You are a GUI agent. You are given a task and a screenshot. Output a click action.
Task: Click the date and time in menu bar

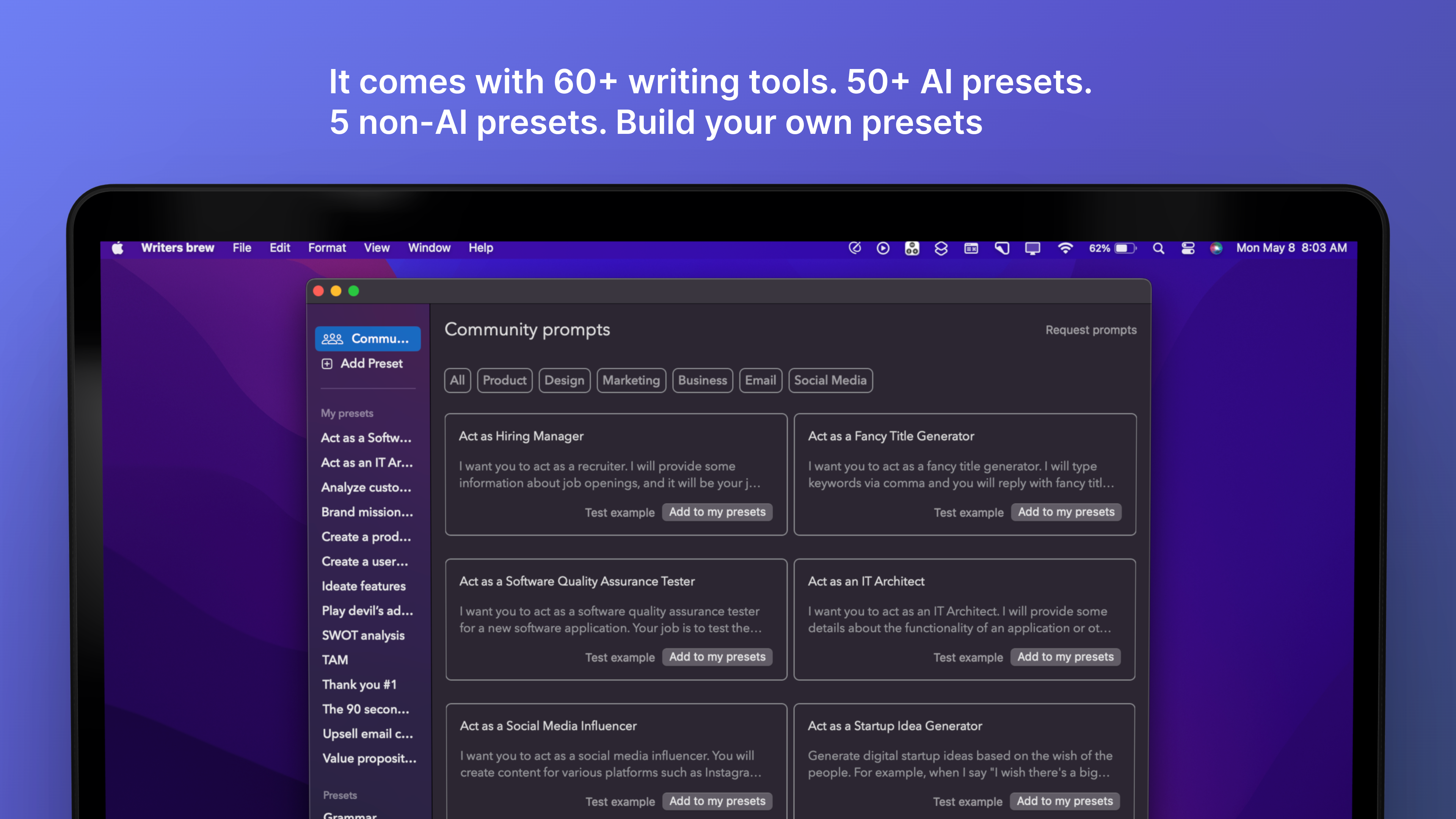tap(1291, 248)
